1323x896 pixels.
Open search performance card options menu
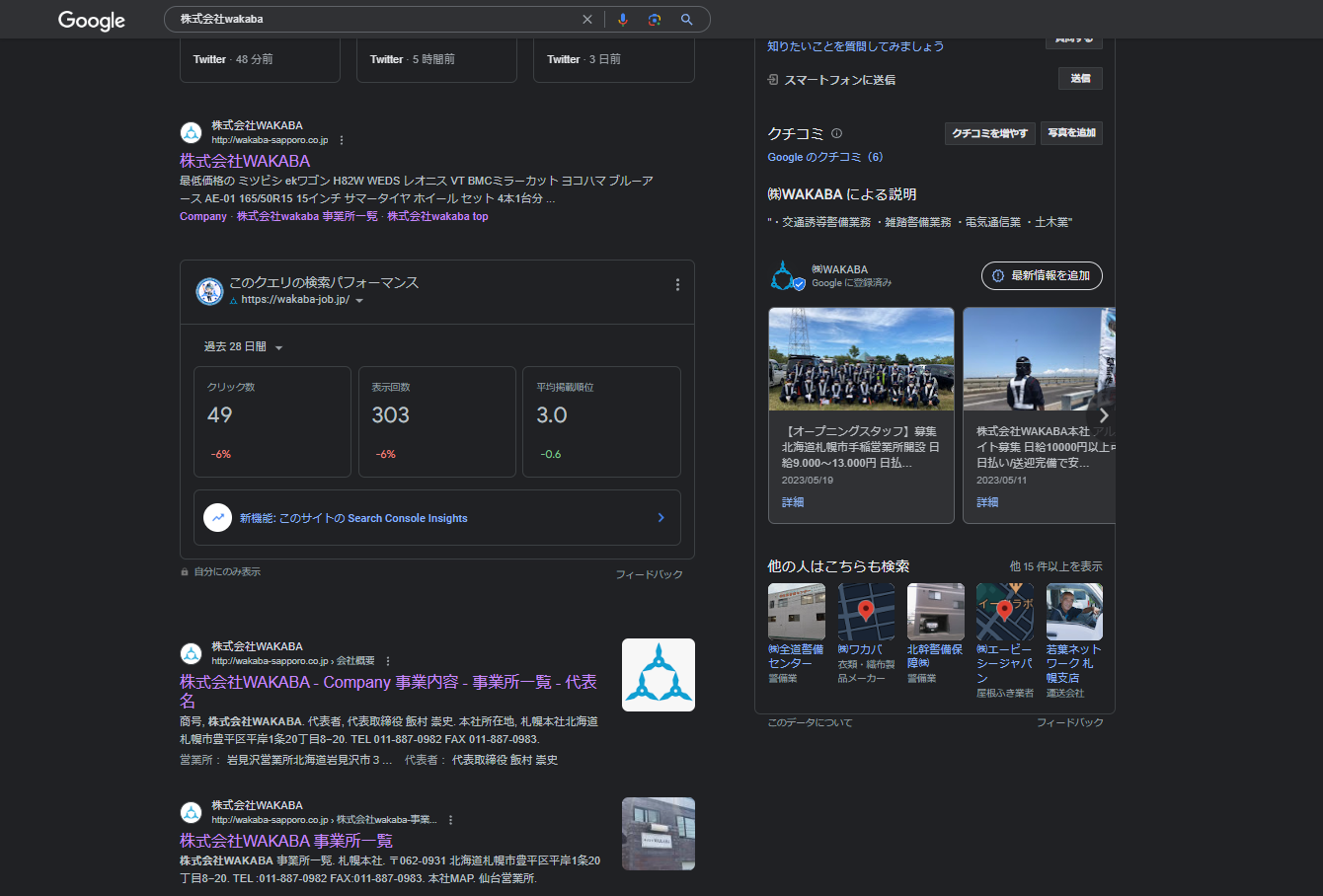pyautogui.click(x=677, y=285)
